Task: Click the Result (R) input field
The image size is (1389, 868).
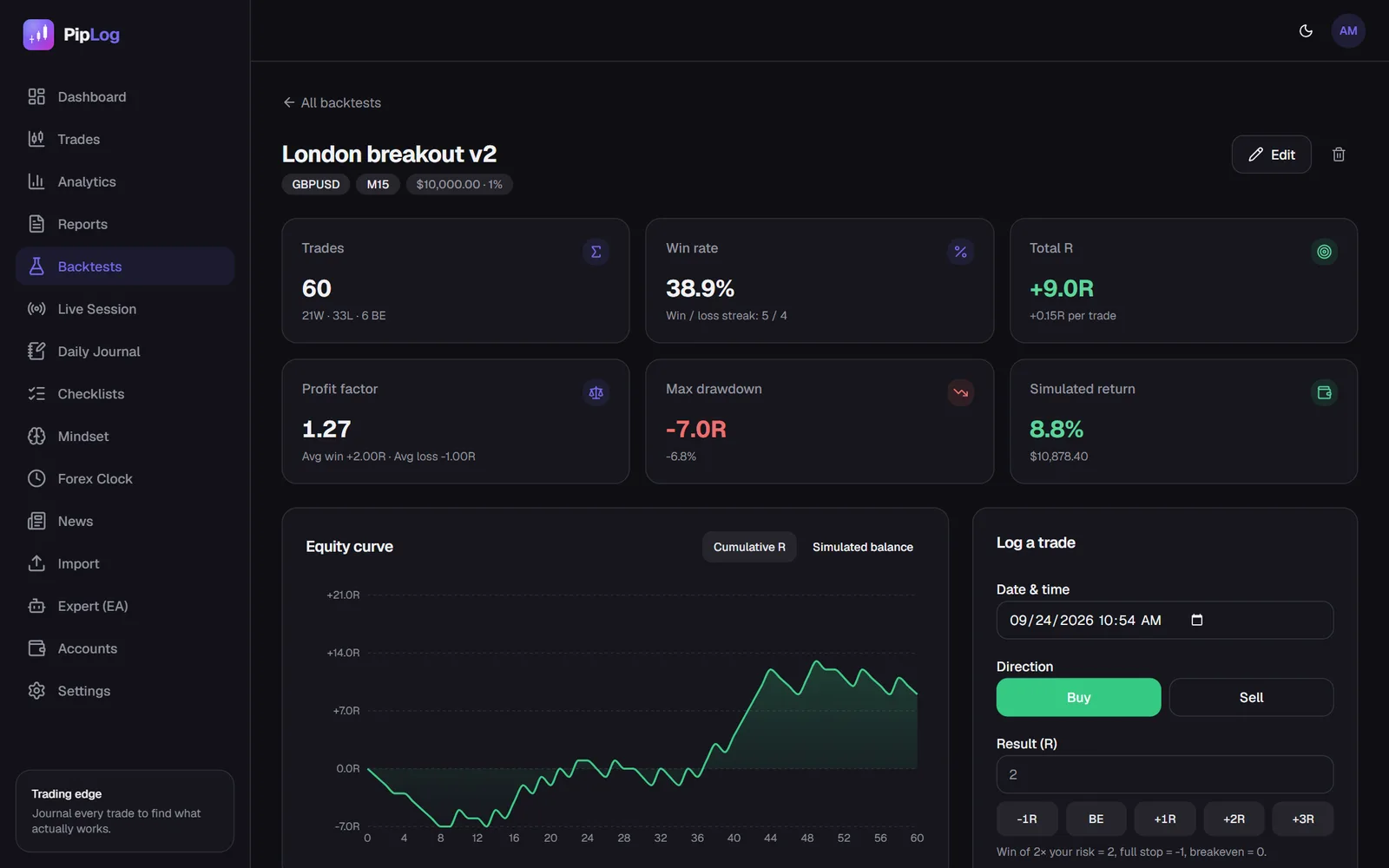Action: (x=1165, y=774)
